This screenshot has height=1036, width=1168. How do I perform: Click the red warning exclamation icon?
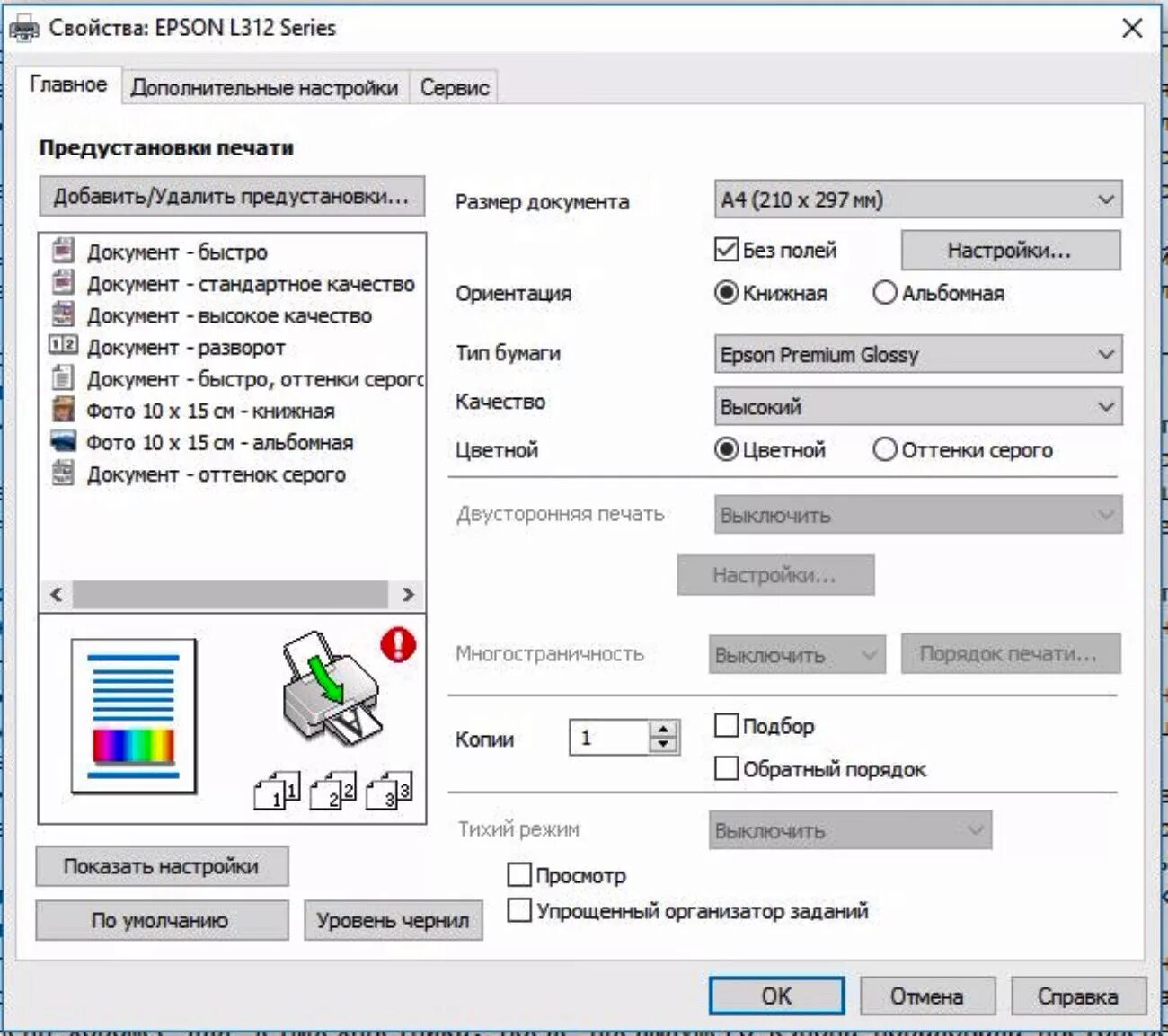398,644
